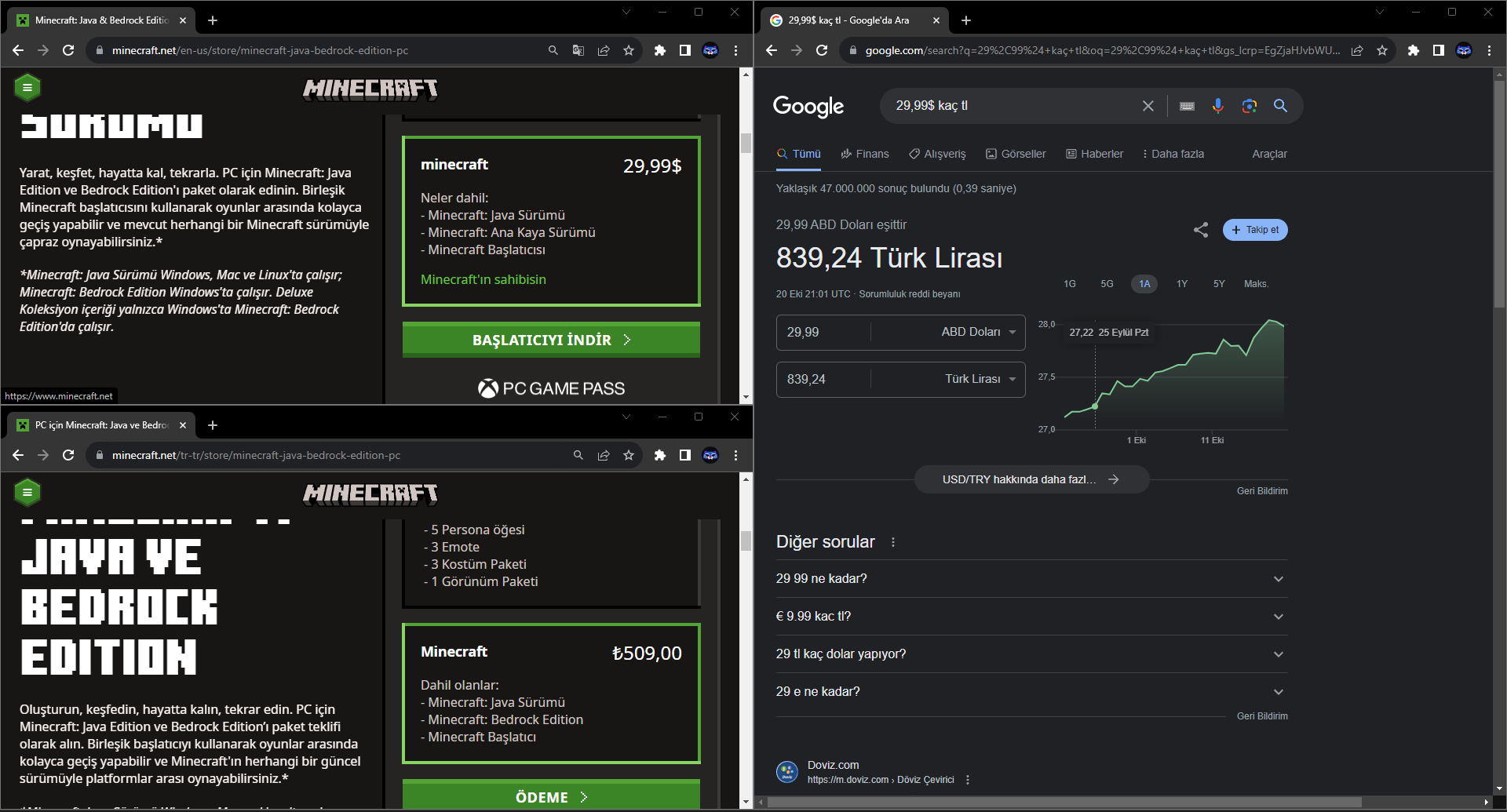Select the 5G chart range
The height and width of the screenshot is (812, 1507).
pyautogui.click(x=1107, y=284)
